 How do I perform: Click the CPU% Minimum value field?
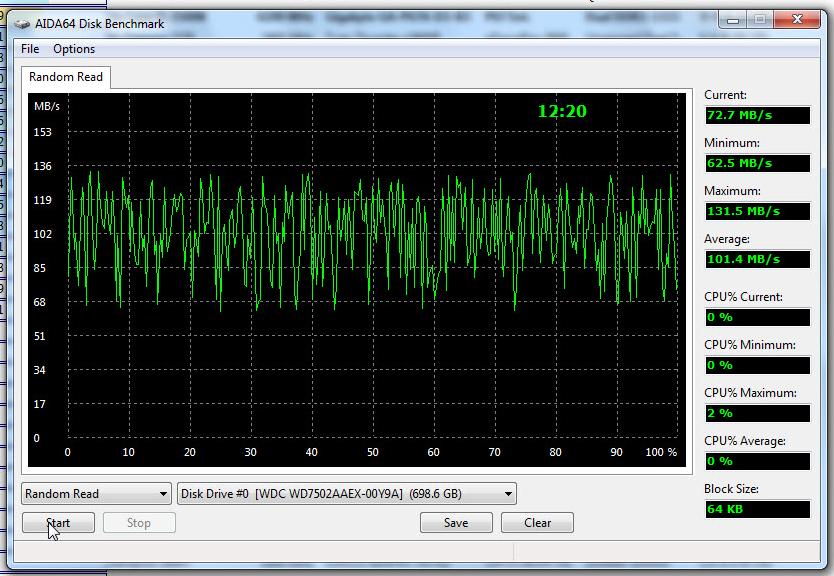click(757, 365)
